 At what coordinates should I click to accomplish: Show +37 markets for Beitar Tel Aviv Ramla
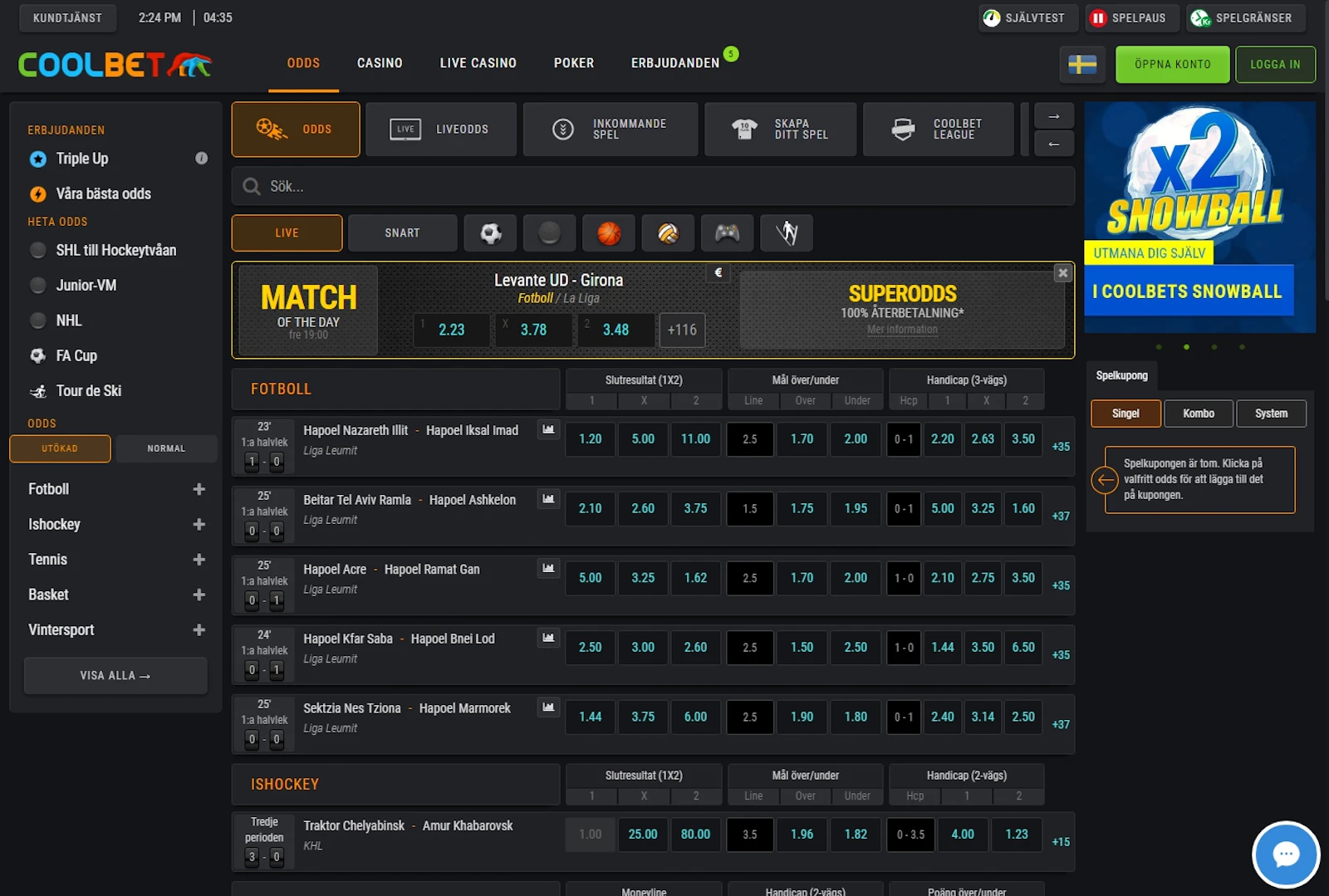coord(1061,516)
